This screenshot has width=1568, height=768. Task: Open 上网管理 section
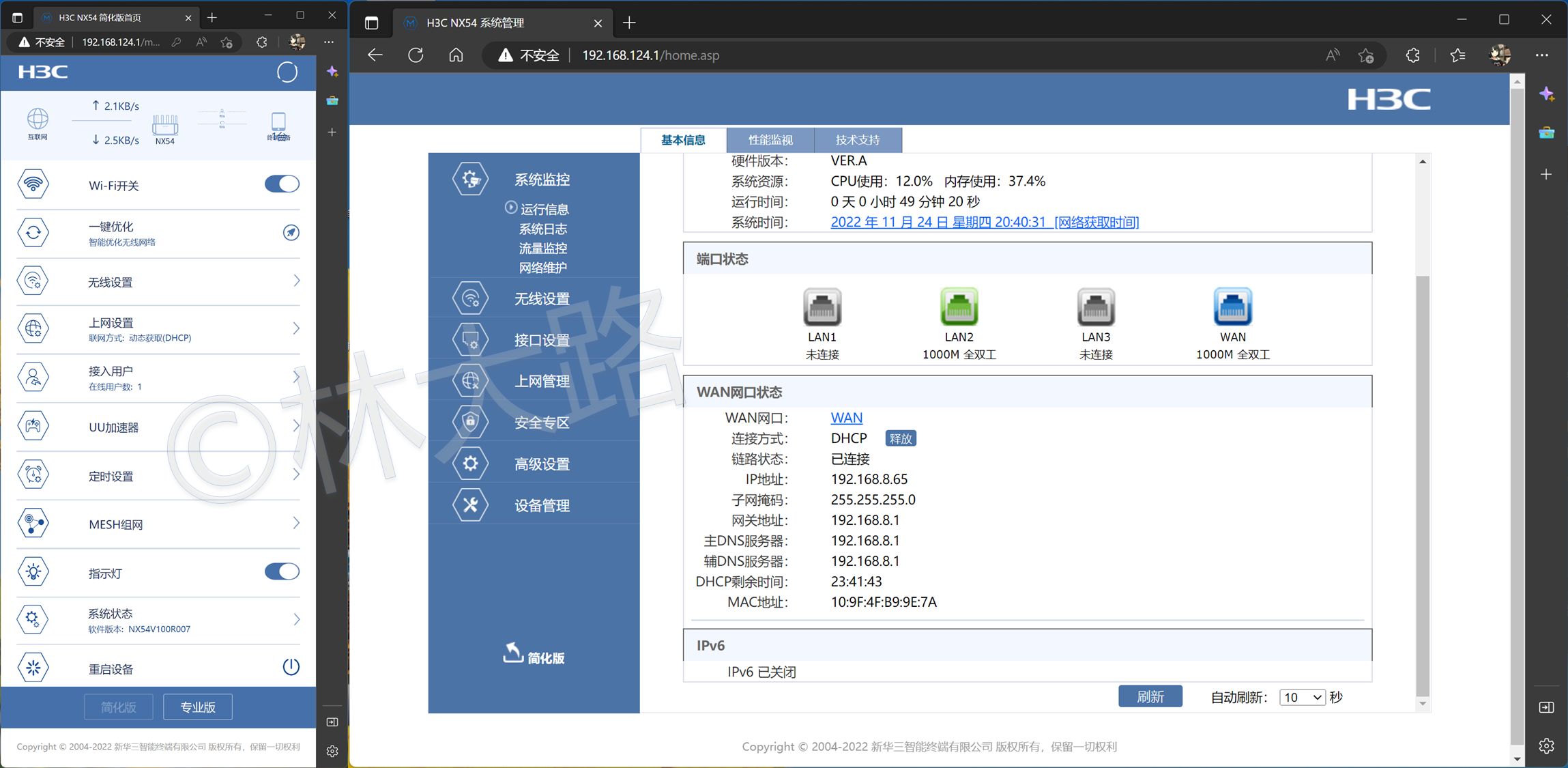coord(541,381)
